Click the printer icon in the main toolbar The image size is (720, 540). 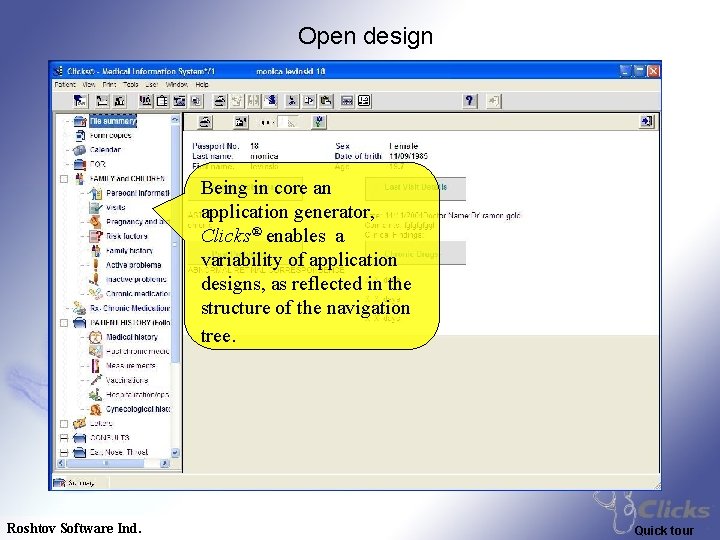220,101
